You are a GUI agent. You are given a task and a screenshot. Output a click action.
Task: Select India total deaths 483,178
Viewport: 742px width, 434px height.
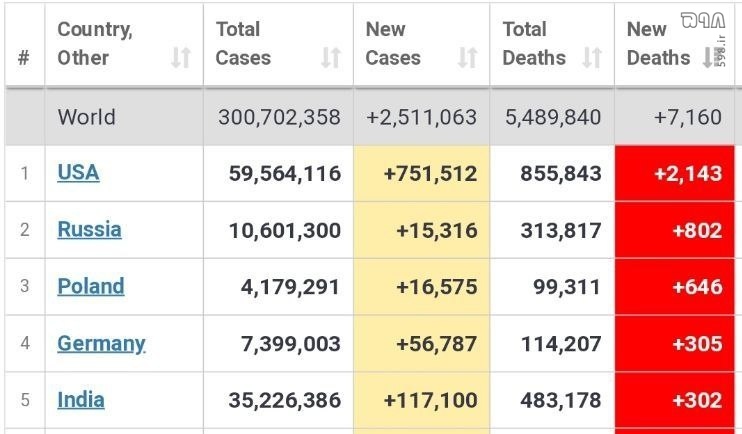[x=561, y=400]
